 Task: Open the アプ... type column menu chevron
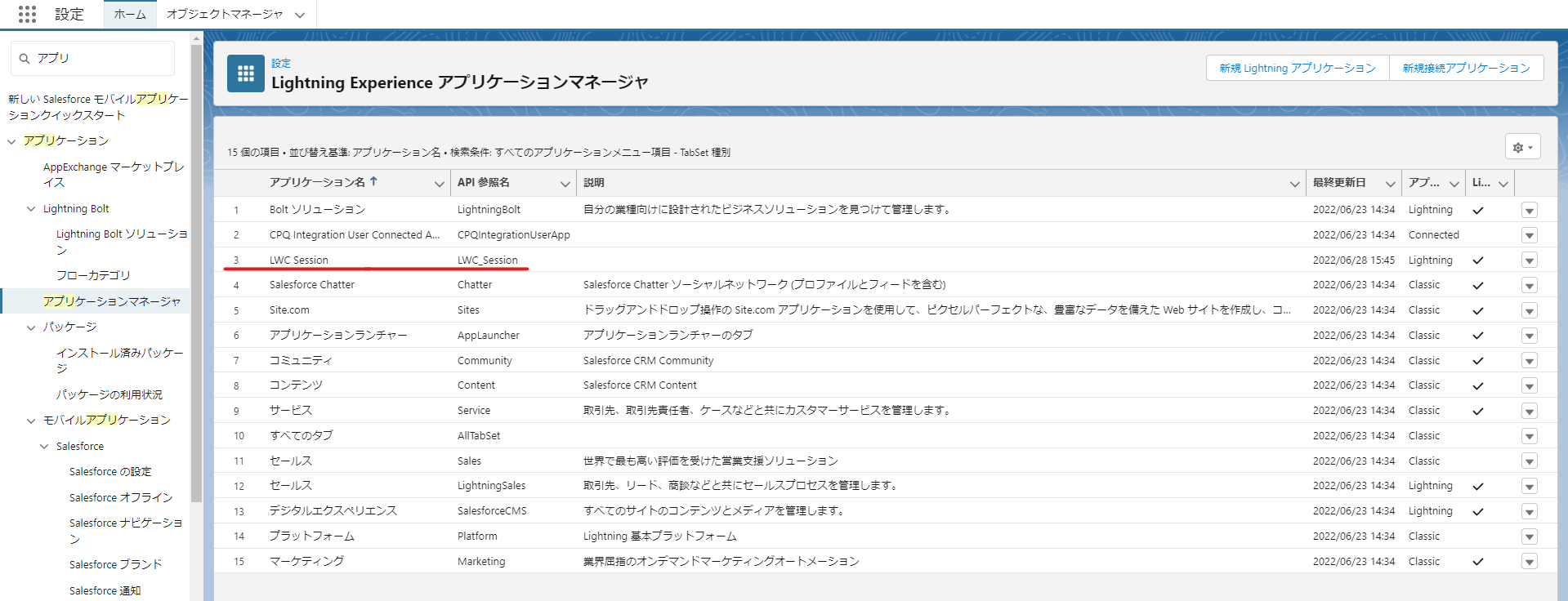tap(1454, 184)
